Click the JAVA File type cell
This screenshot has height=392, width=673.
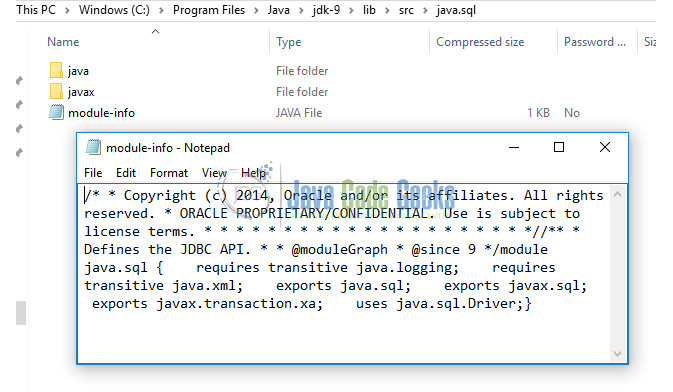pos(299,113)
